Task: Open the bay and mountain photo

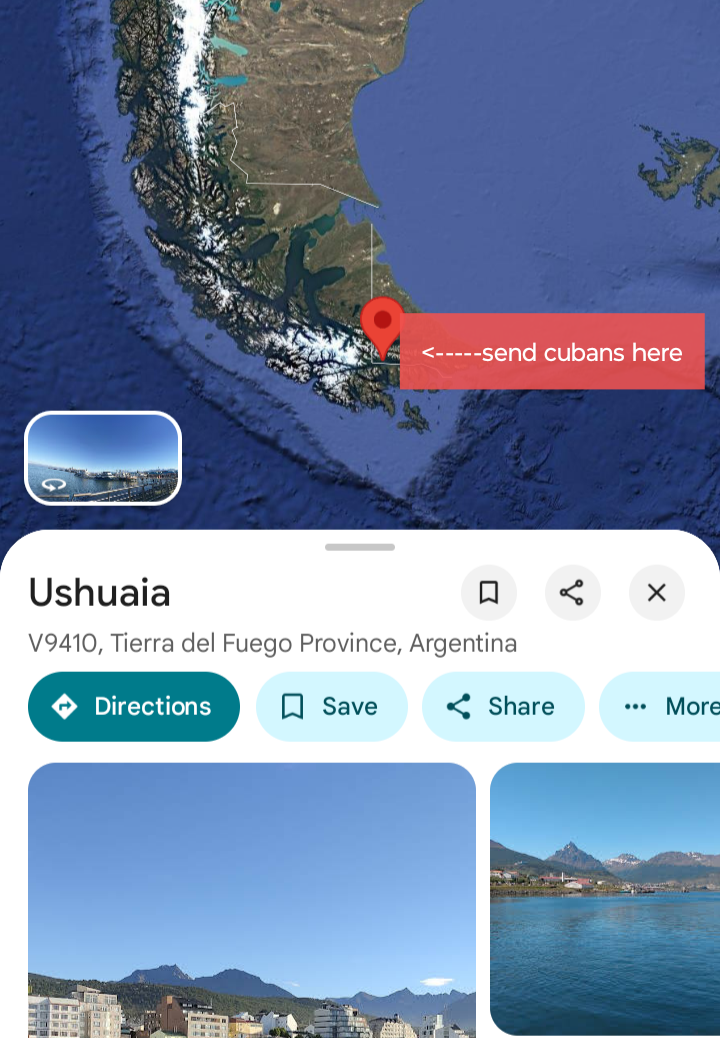Action: click(x=605, y=899)
